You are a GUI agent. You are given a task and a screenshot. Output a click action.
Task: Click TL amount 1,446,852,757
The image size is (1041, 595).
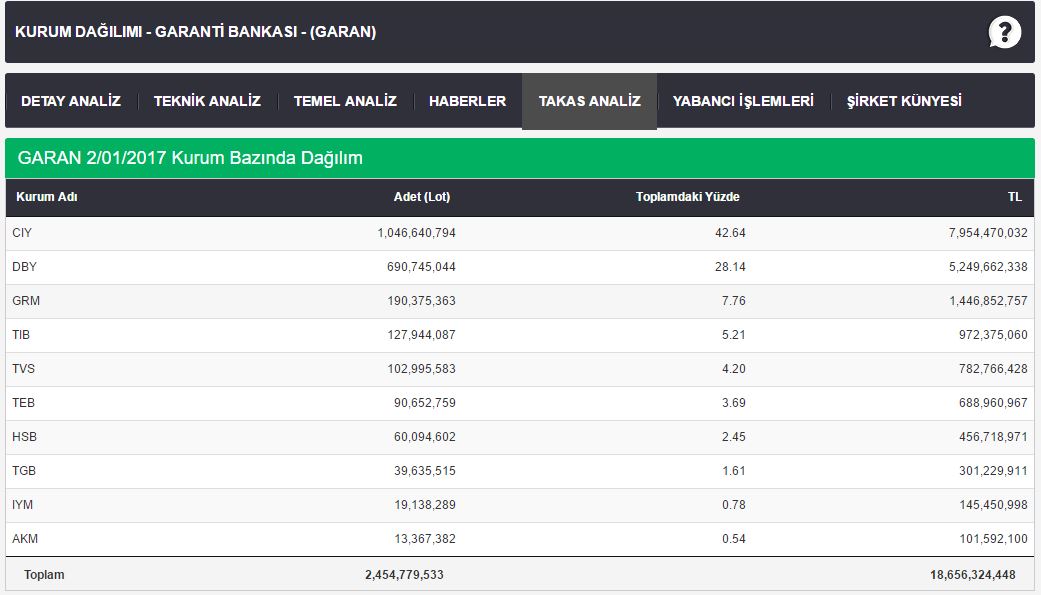pyautogui.click(x=988, y=301)
